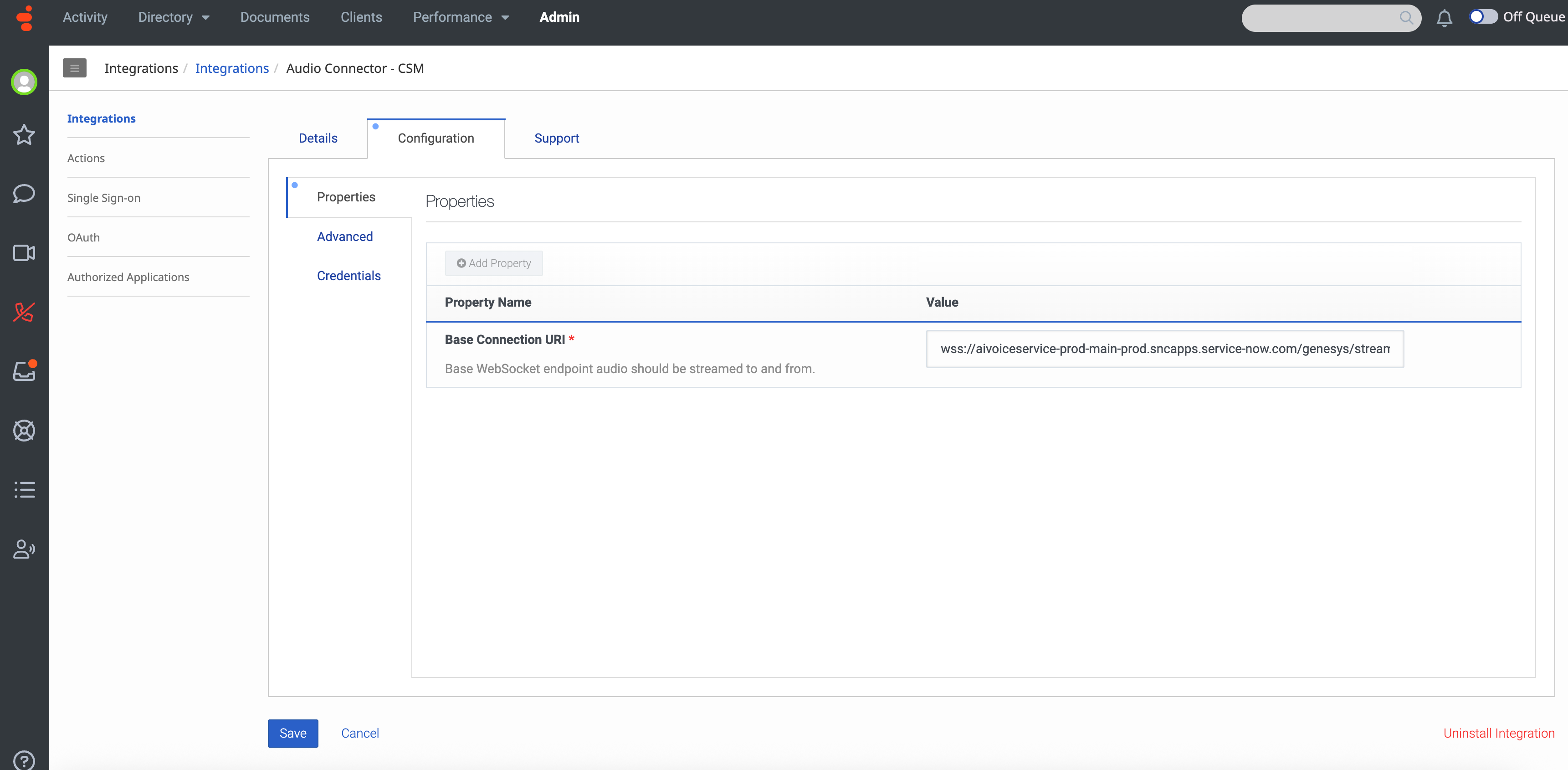Click Integrations breadcrumb link
1568x770 pixels.
click(232, 68)
